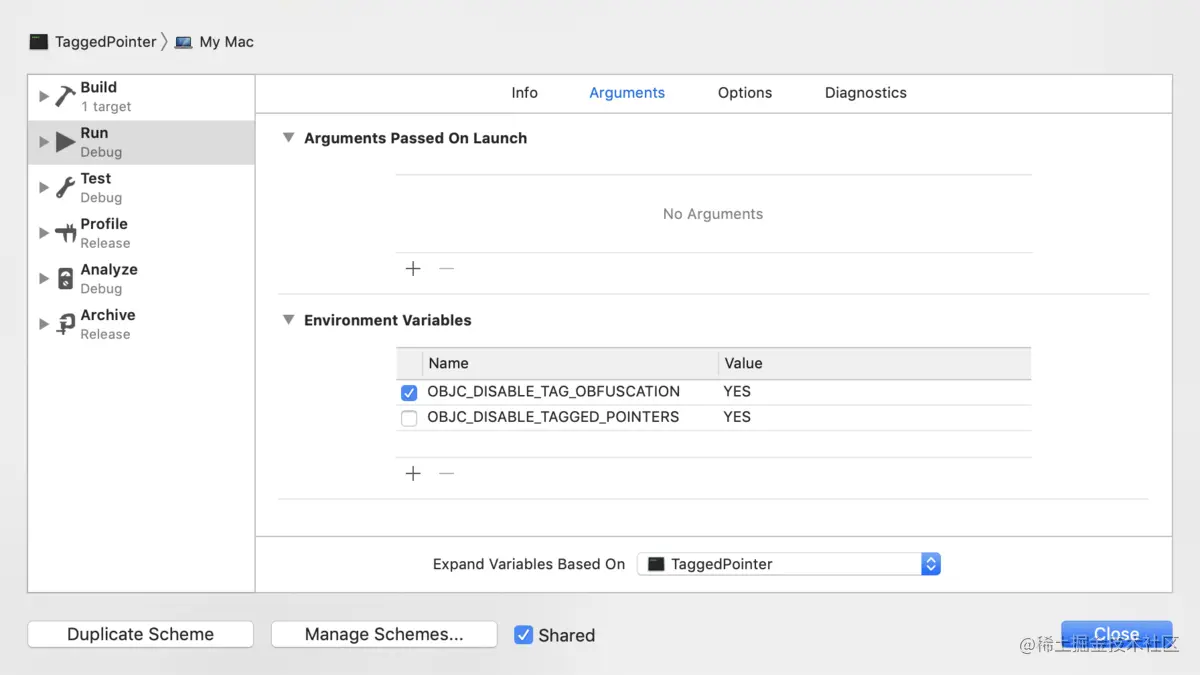Open Expand Variables Based On dropdown
Image resolution: width=1200 pixels, height=675 pixels.
[788, 564]
